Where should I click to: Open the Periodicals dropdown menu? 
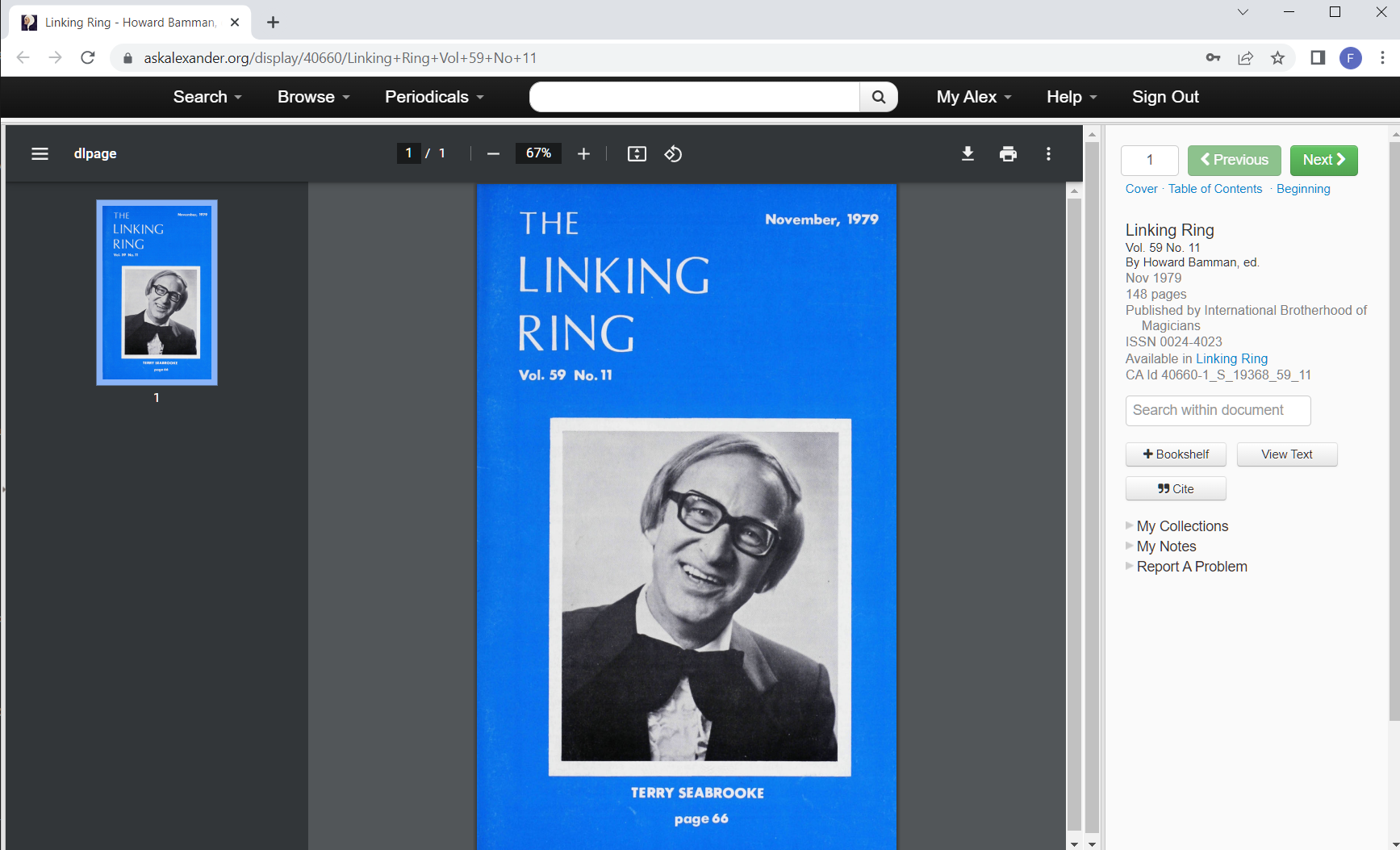coord(434,97)
